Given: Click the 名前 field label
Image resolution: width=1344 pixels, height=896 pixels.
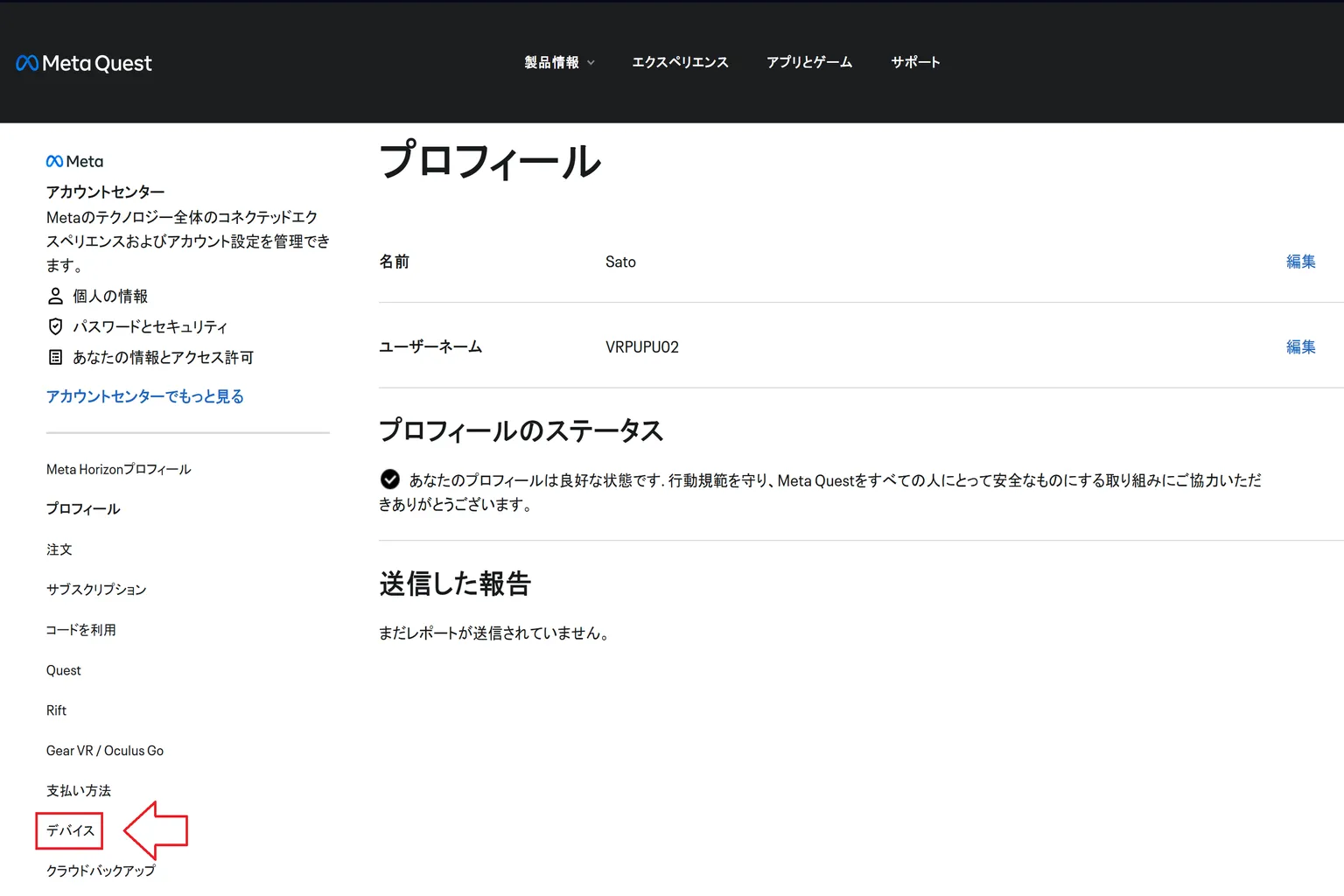Looking at the screenshot, I should tap(395, 262).
